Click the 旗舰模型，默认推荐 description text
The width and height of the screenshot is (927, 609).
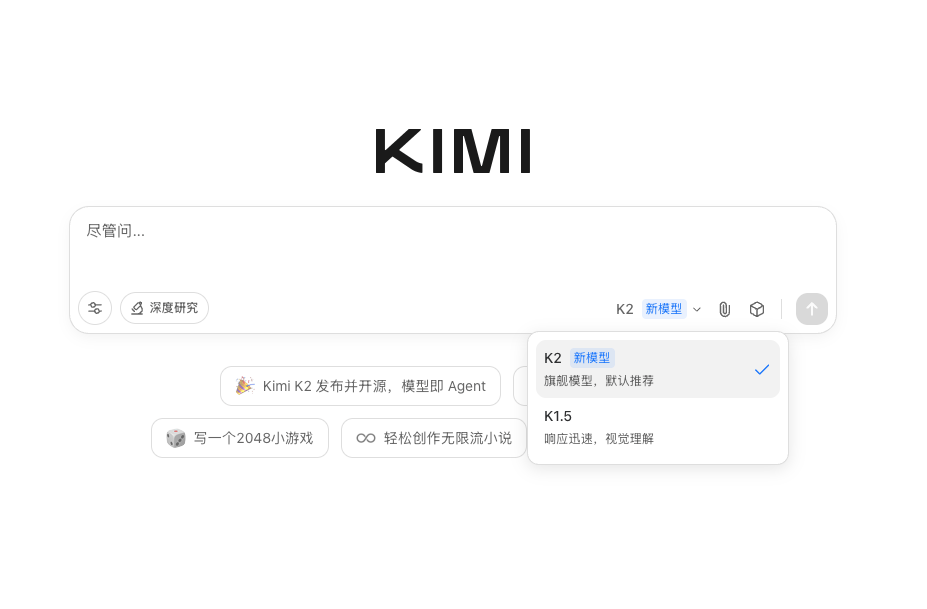click(599, 381)
